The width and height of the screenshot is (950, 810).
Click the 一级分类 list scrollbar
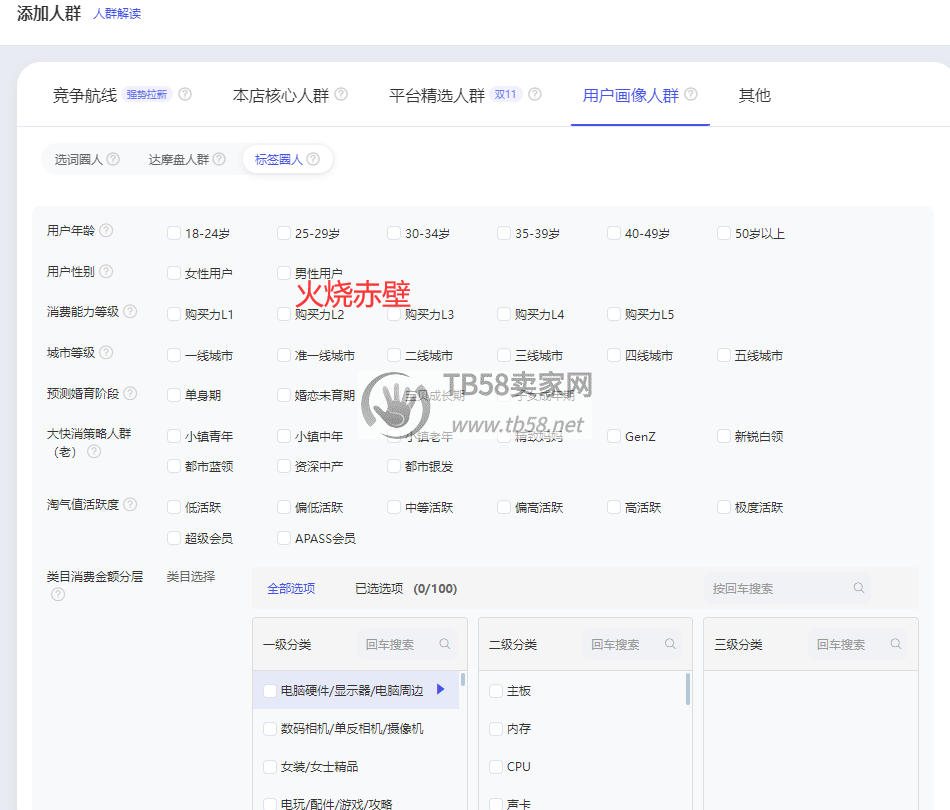click(463, 679)
